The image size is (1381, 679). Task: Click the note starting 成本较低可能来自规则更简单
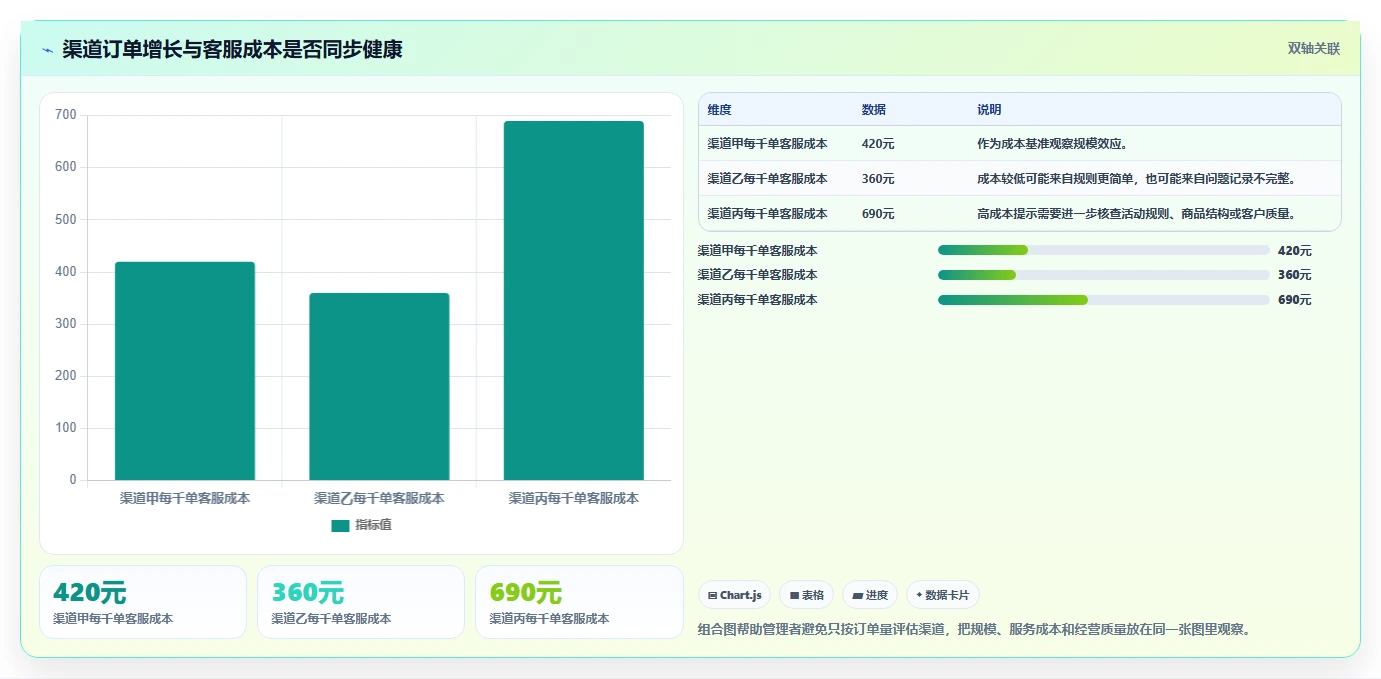(1137, 179)
